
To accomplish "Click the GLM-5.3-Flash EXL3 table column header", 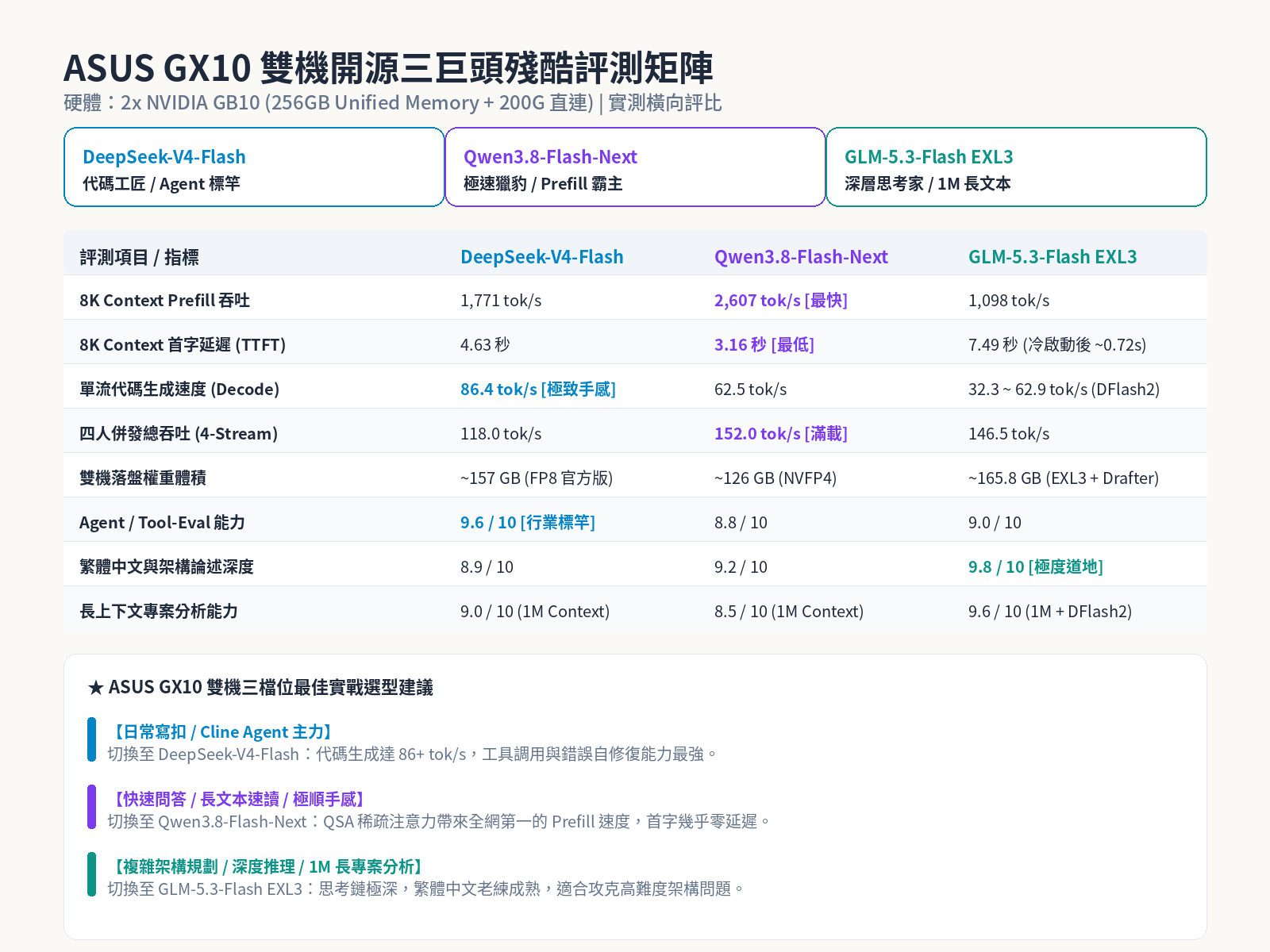I will point(1053,257).
